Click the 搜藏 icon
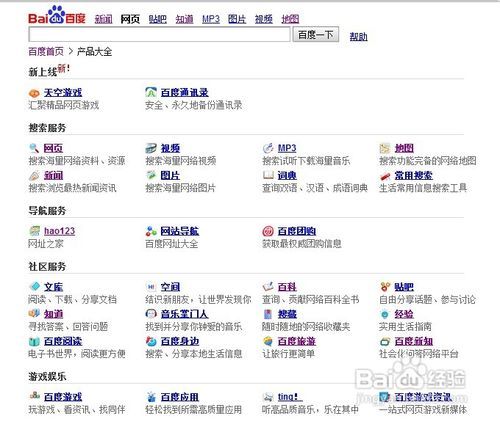 (268, 314)
